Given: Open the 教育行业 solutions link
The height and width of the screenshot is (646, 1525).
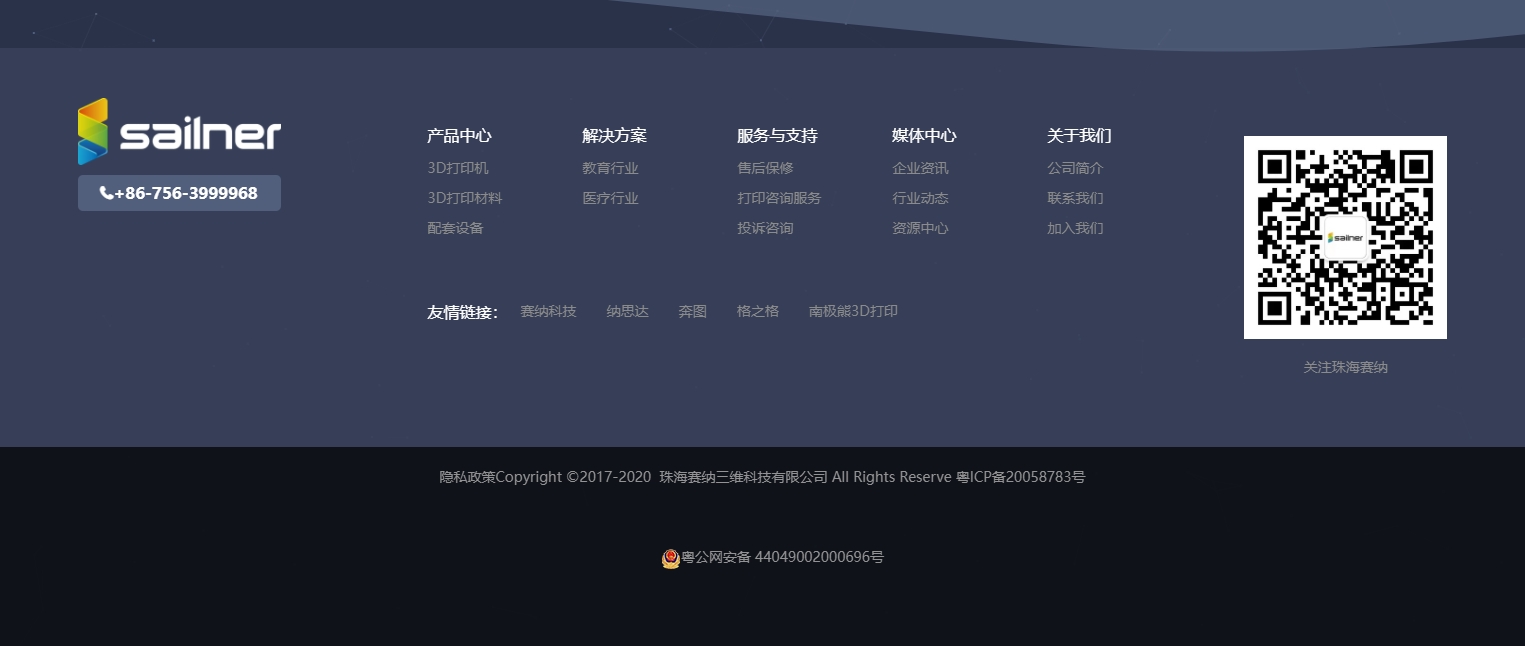Looking at the screenshot, I should 610,168.
